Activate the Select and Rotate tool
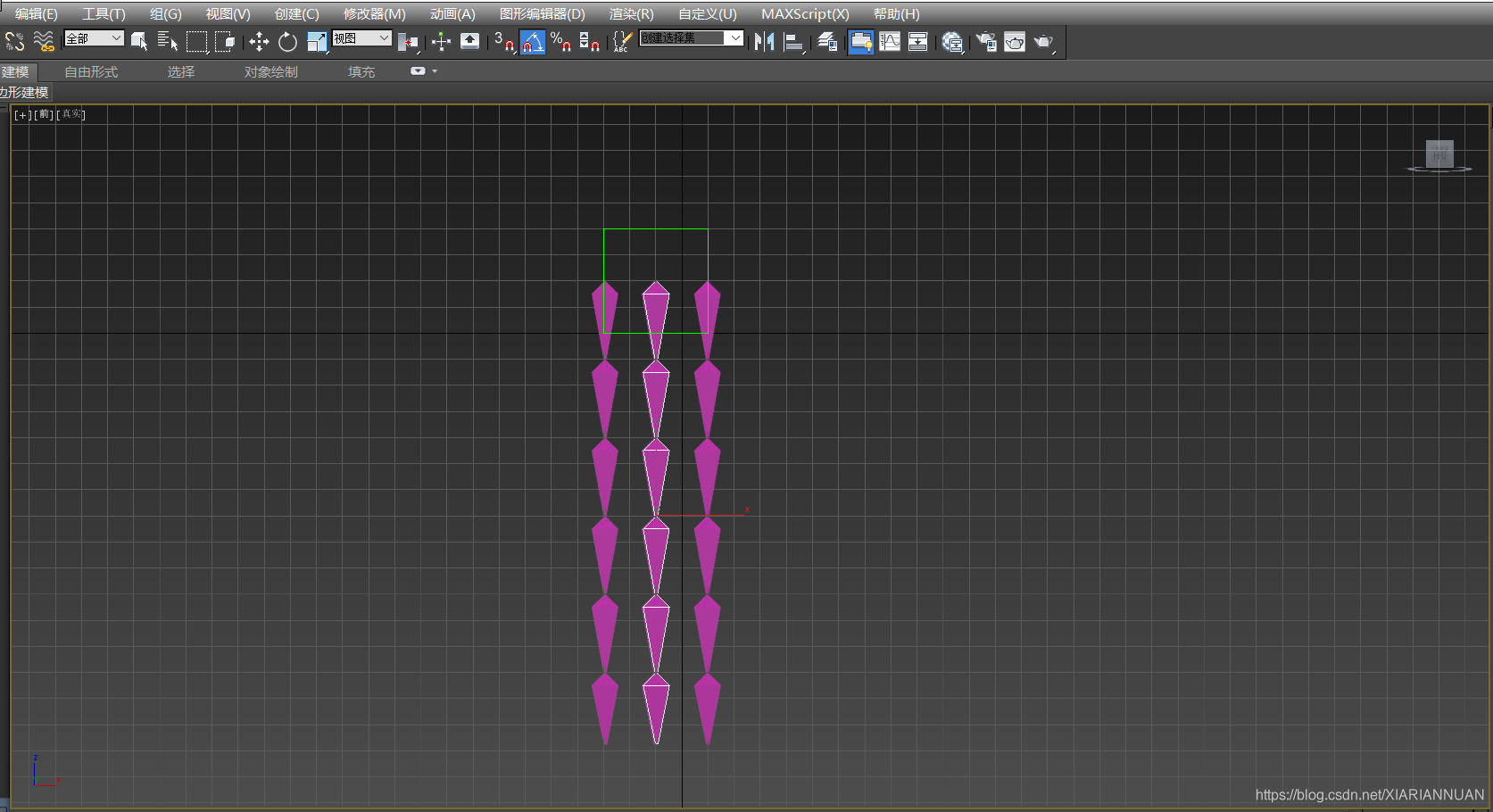 (287, 41)
